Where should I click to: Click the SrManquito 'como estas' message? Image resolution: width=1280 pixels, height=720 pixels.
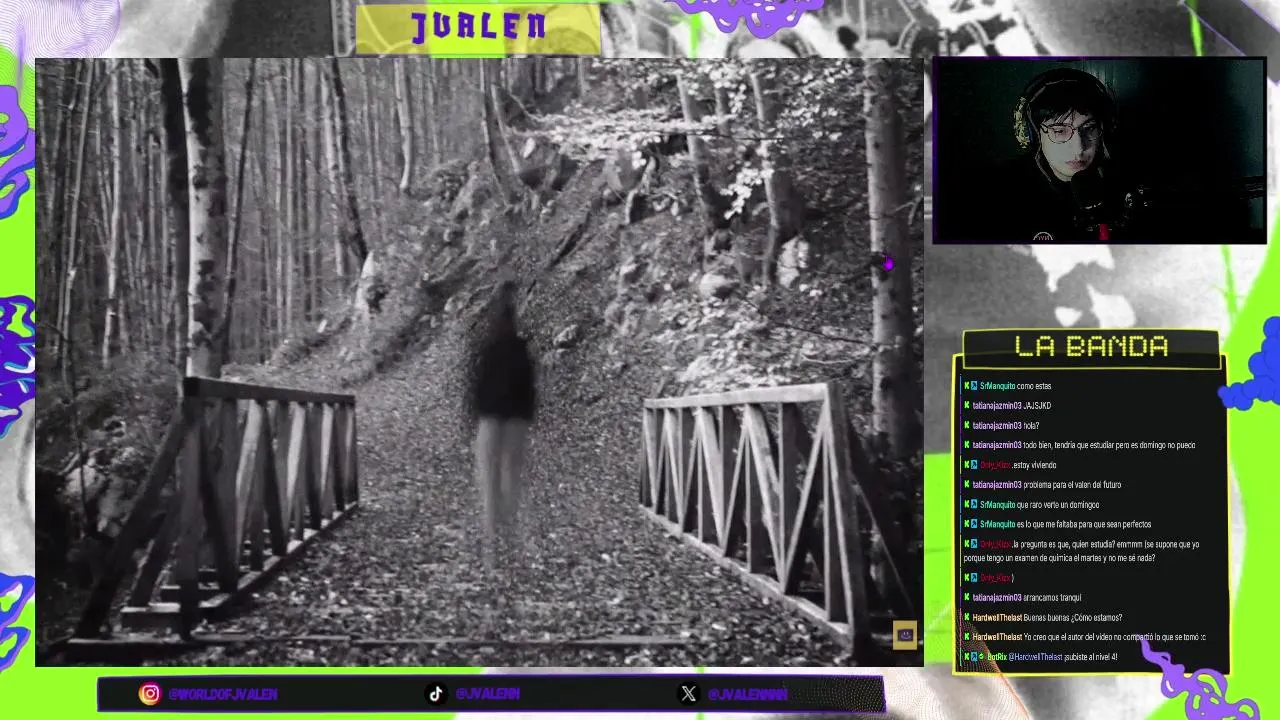[1007, 386]
